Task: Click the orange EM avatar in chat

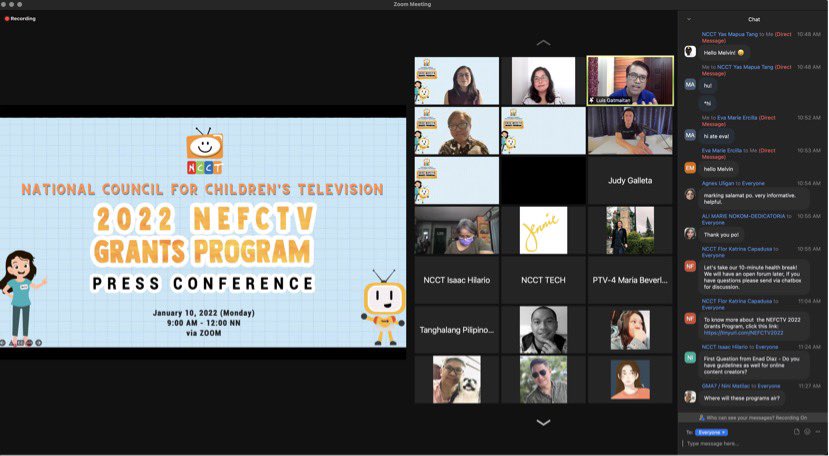Action: coord(690,168)
